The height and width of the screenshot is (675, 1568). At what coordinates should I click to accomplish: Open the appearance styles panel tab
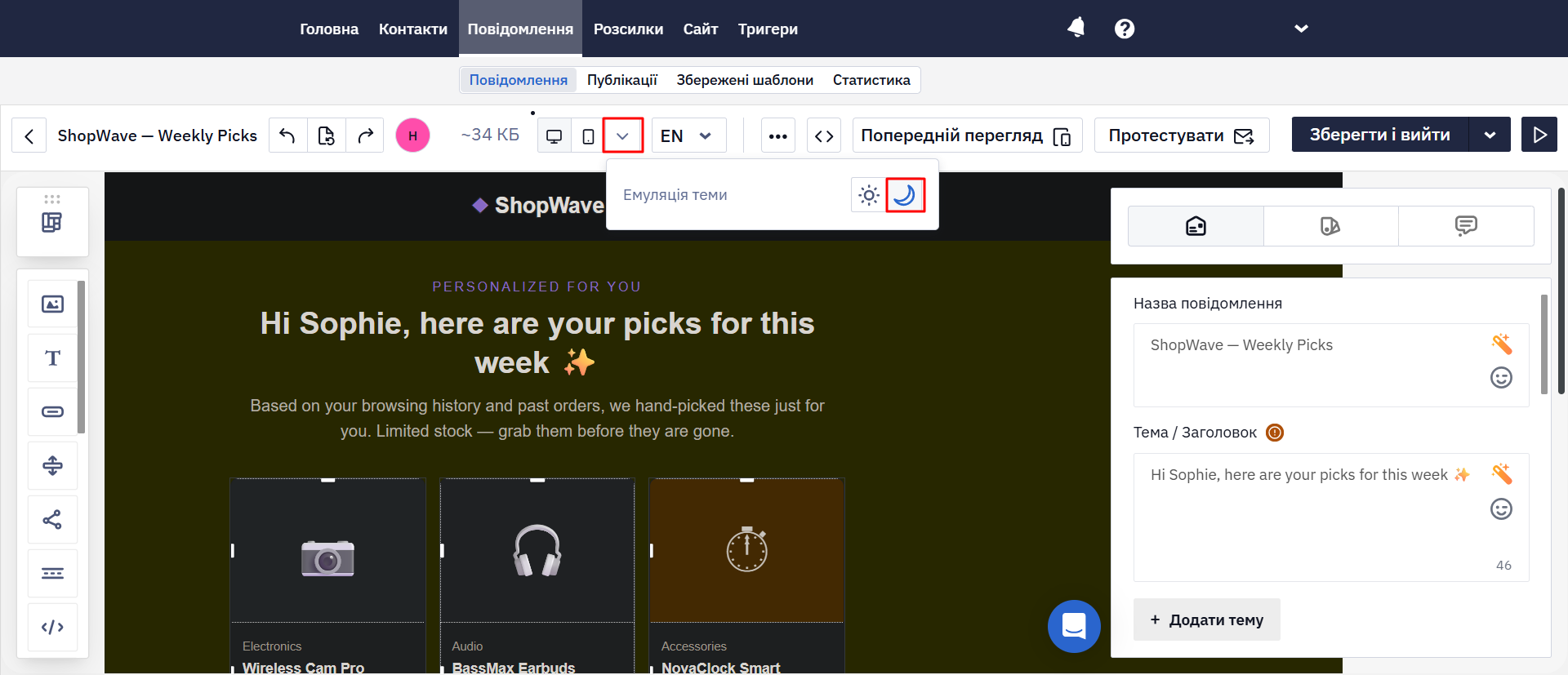[1330, 226]
